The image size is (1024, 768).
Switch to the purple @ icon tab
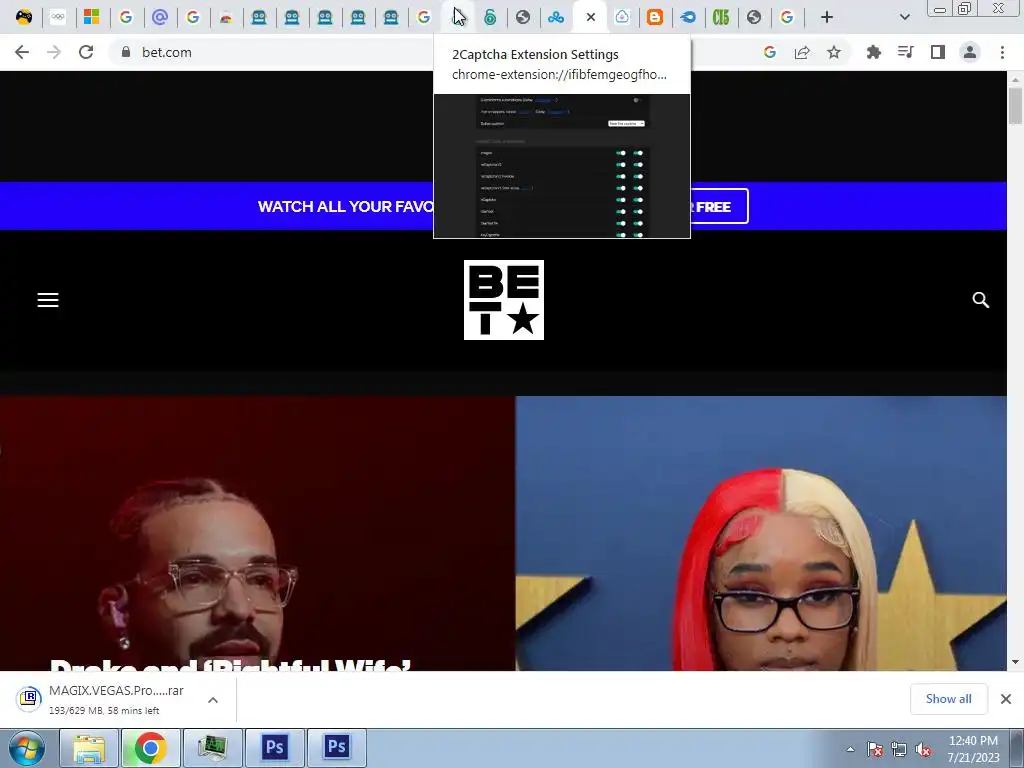click(x=159, y=17)
